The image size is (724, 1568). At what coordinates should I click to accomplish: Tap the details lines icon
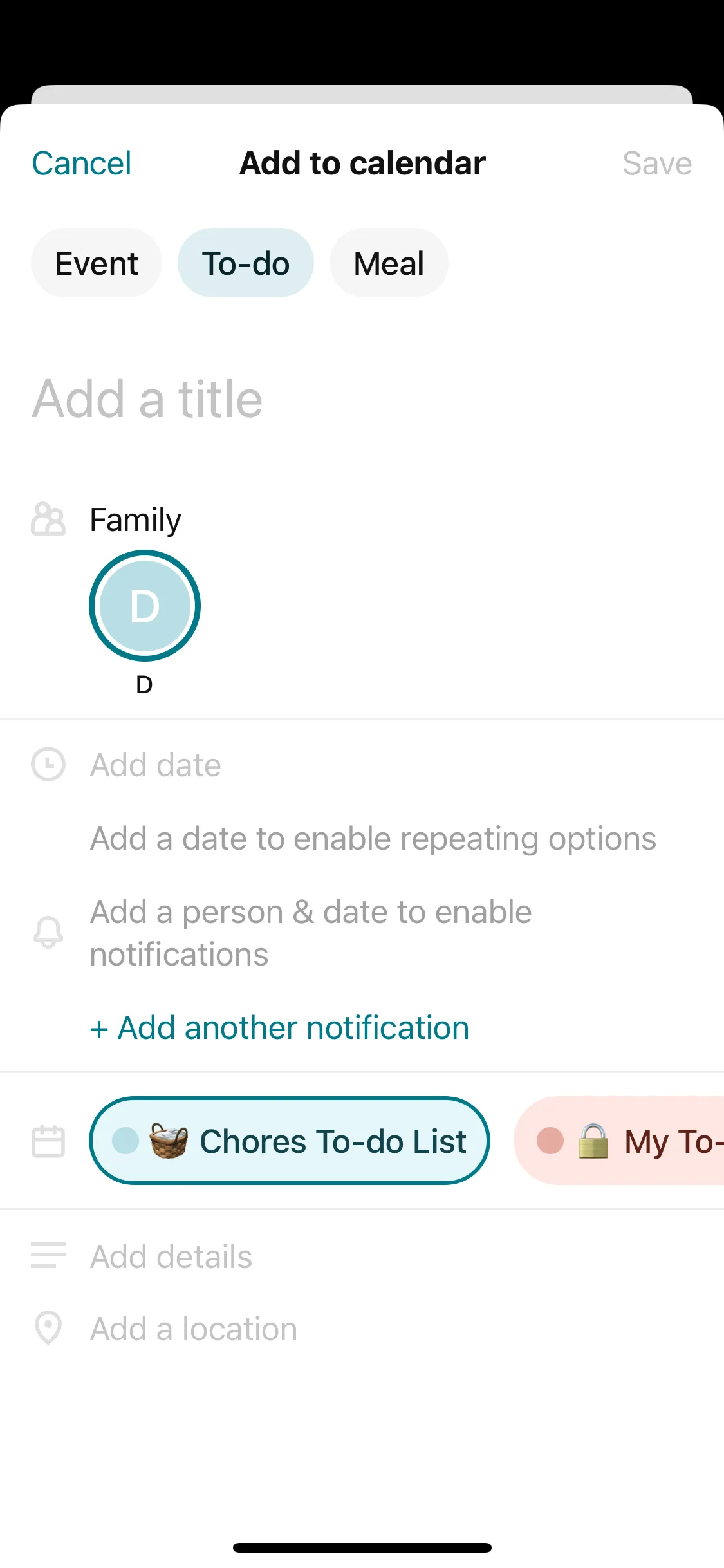tap(48, 1256)
